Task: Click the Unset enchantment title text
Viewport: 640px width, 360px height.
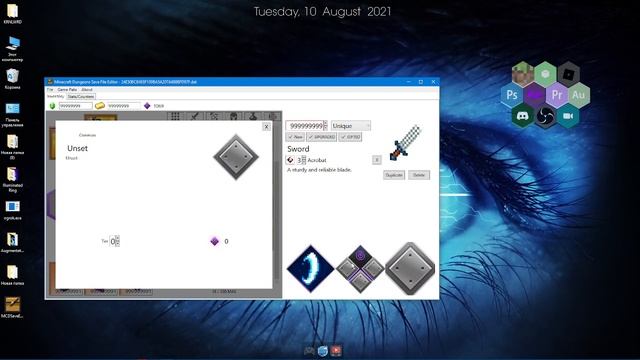Action: tap(78, 148)
